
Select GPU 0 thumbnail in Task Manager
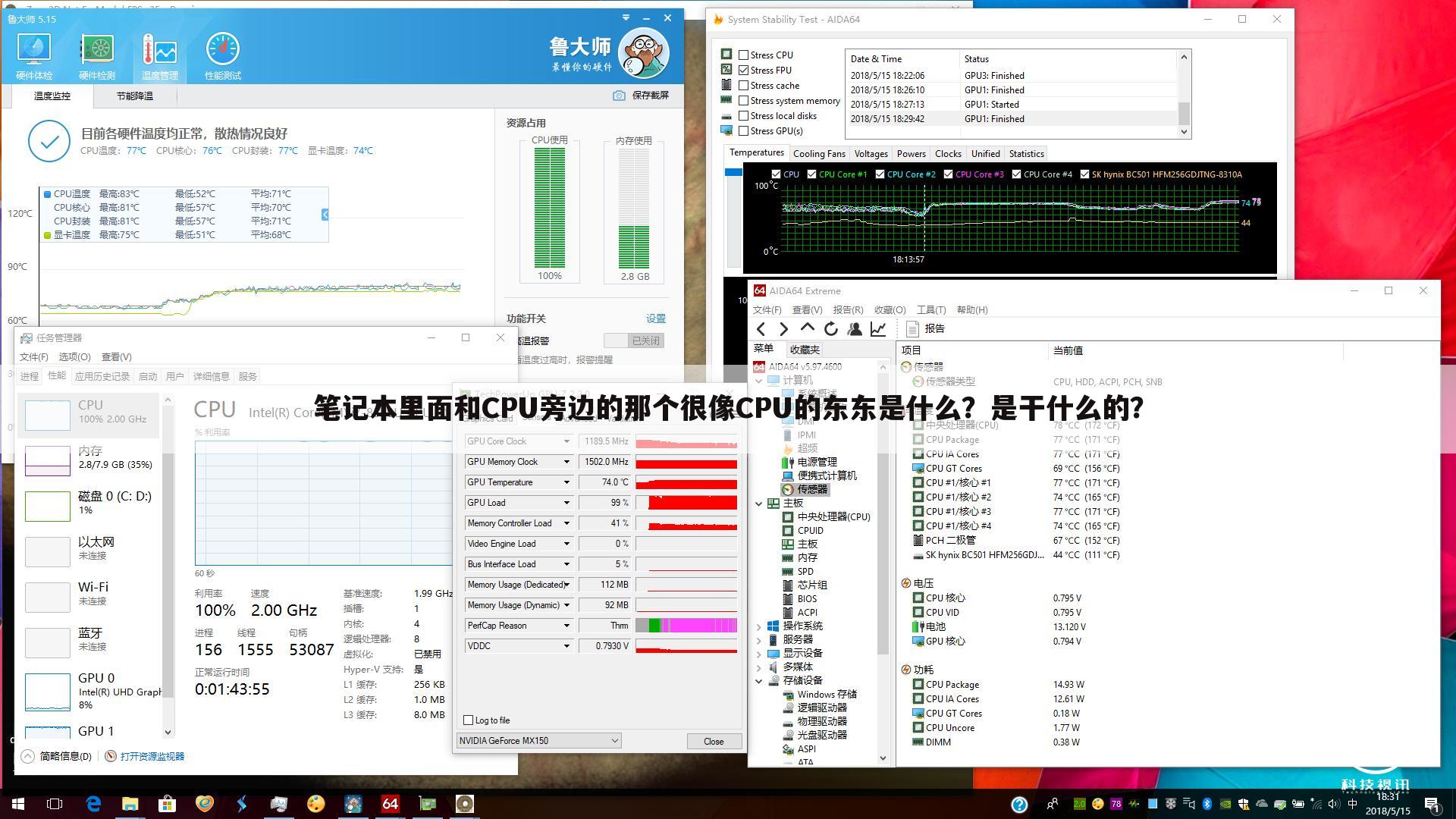tap(48, 692)
